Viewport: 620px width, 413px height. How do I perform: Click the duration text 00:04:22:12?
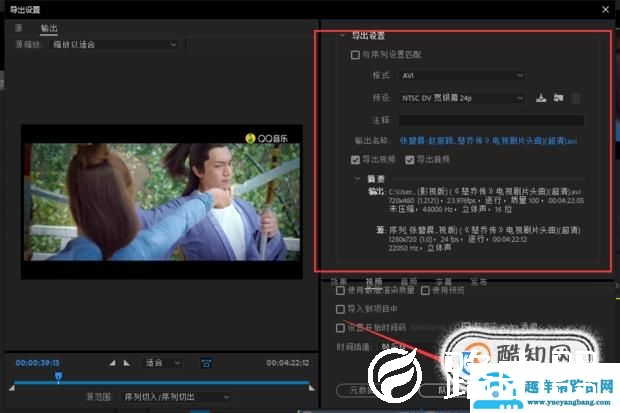click(287, 363)
